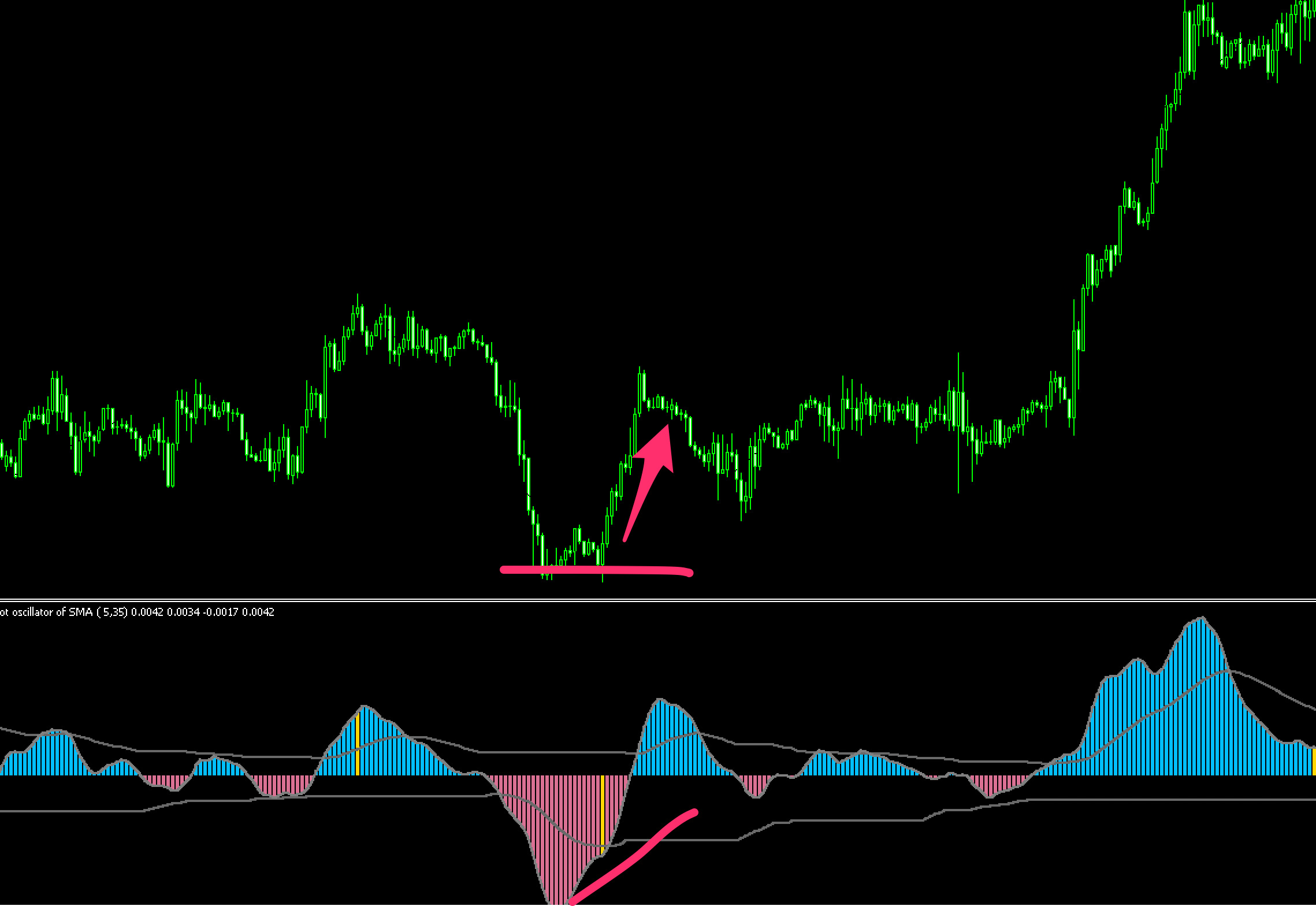Click the "oscillator of SMA" indicator label
Image resolution: width=1316 pixels, height=906 pixels.
coord(53,612)
